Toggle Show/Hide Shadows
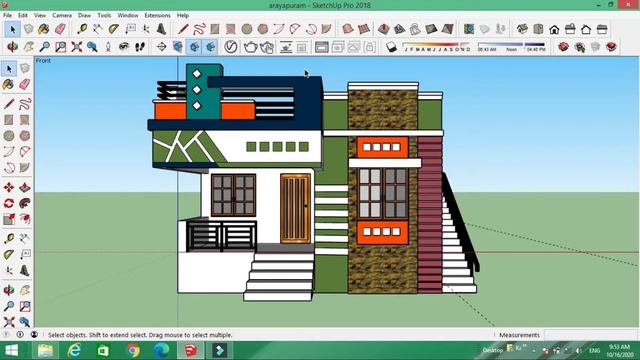The height and width of the screenshot is (360, 640). click(391, 47)
